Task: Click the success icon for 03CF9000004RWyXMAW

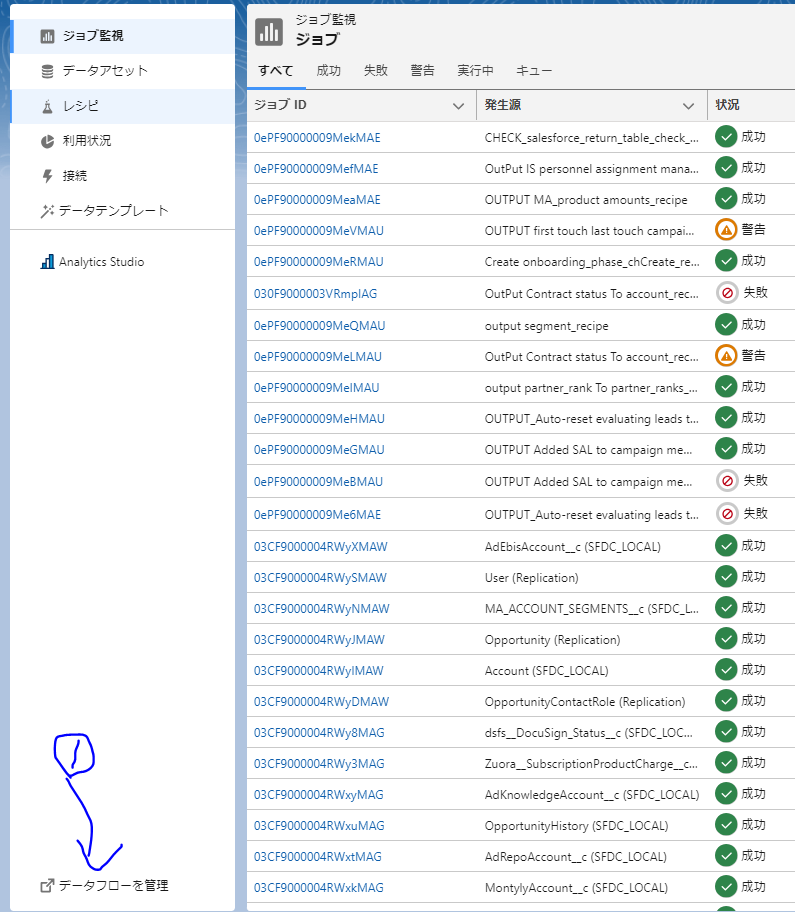Action: [726, 546]
